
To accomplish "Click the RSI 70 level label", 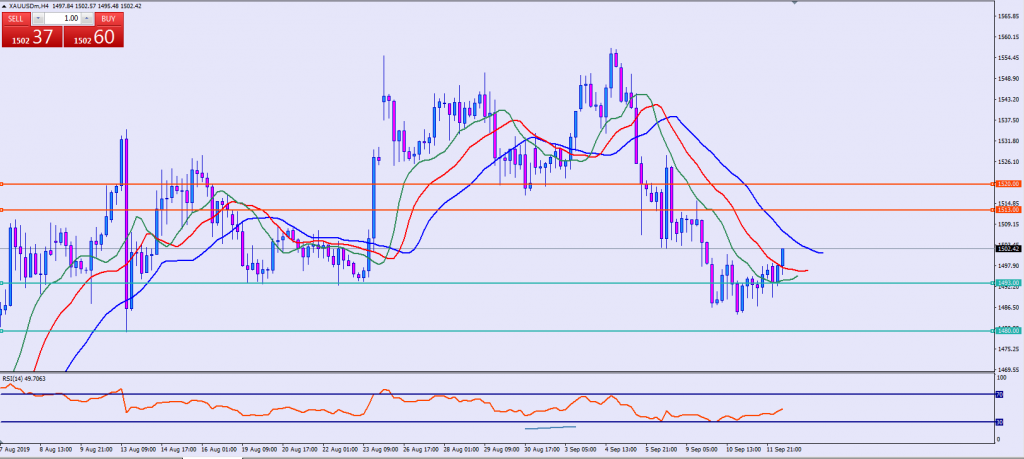I will [x=998, y=395].
